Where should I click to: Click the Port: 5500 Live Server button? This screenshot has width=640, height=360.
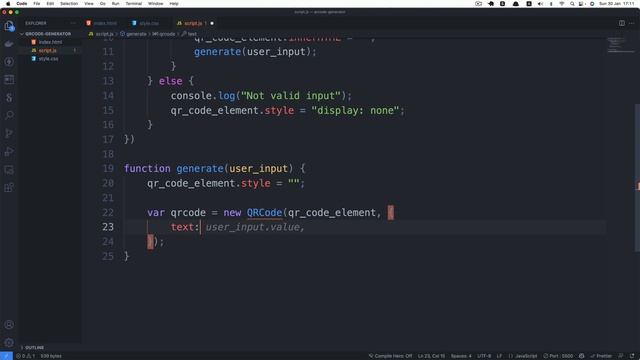click(558, 356)
